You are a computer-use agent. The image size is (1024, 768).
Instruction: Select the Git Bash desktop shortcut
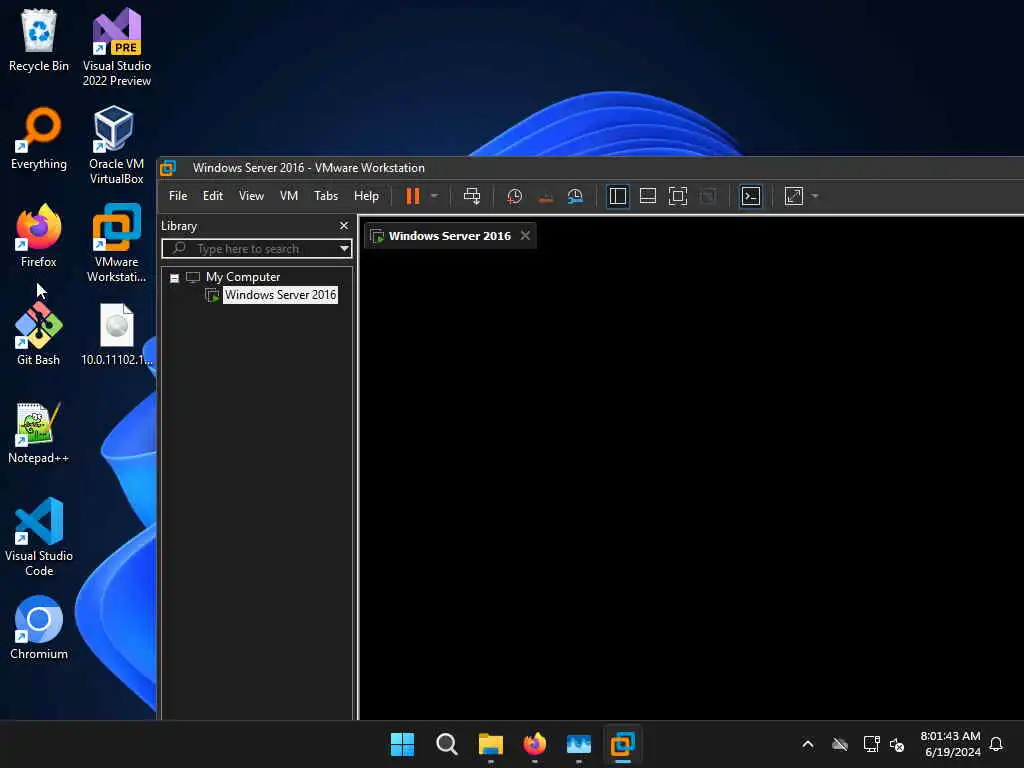39,334
